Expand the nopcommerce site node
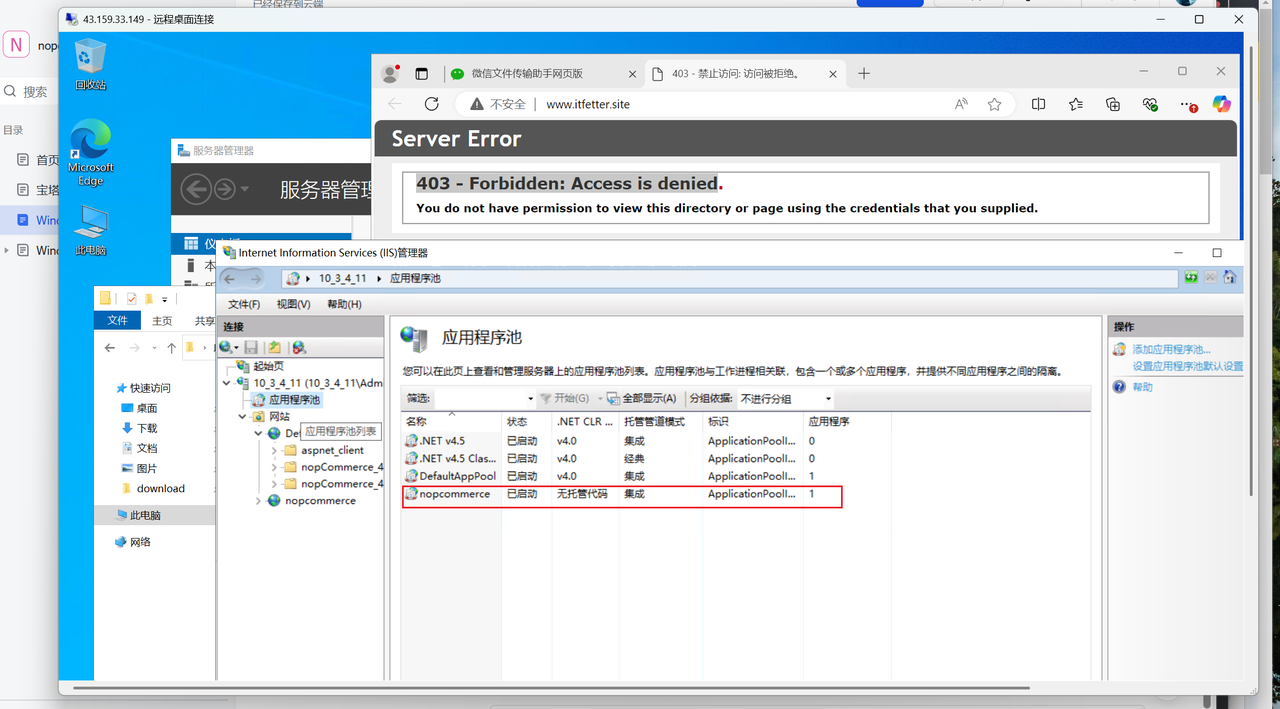Screen dimensions: 1280x709 click(x=259, y=501)
